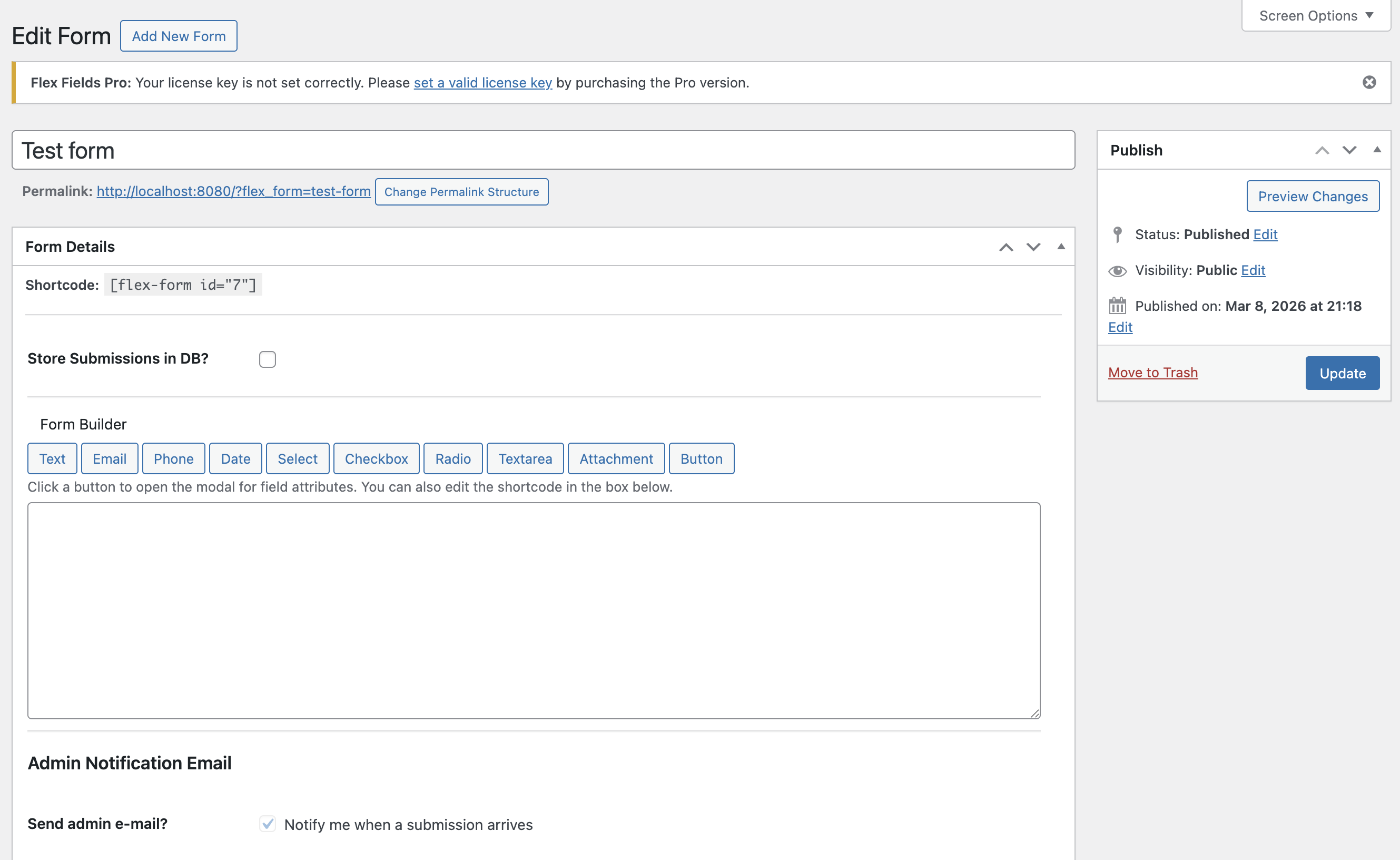The height and width of the screenshot is (860, 1400).
Task: Click the key icon next to Status
Action: (x=1118, y=234)
